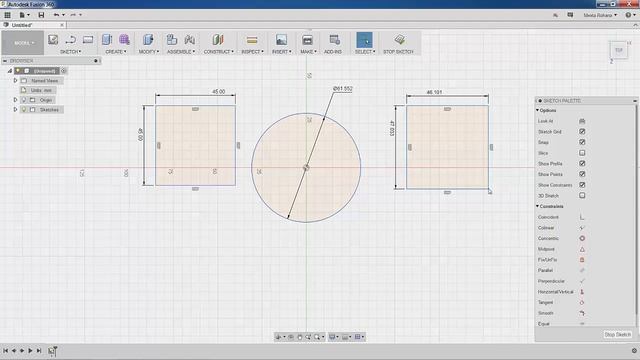Click the Save icon
The width and height of the screenshot is (640, 360).
point(41,15)
